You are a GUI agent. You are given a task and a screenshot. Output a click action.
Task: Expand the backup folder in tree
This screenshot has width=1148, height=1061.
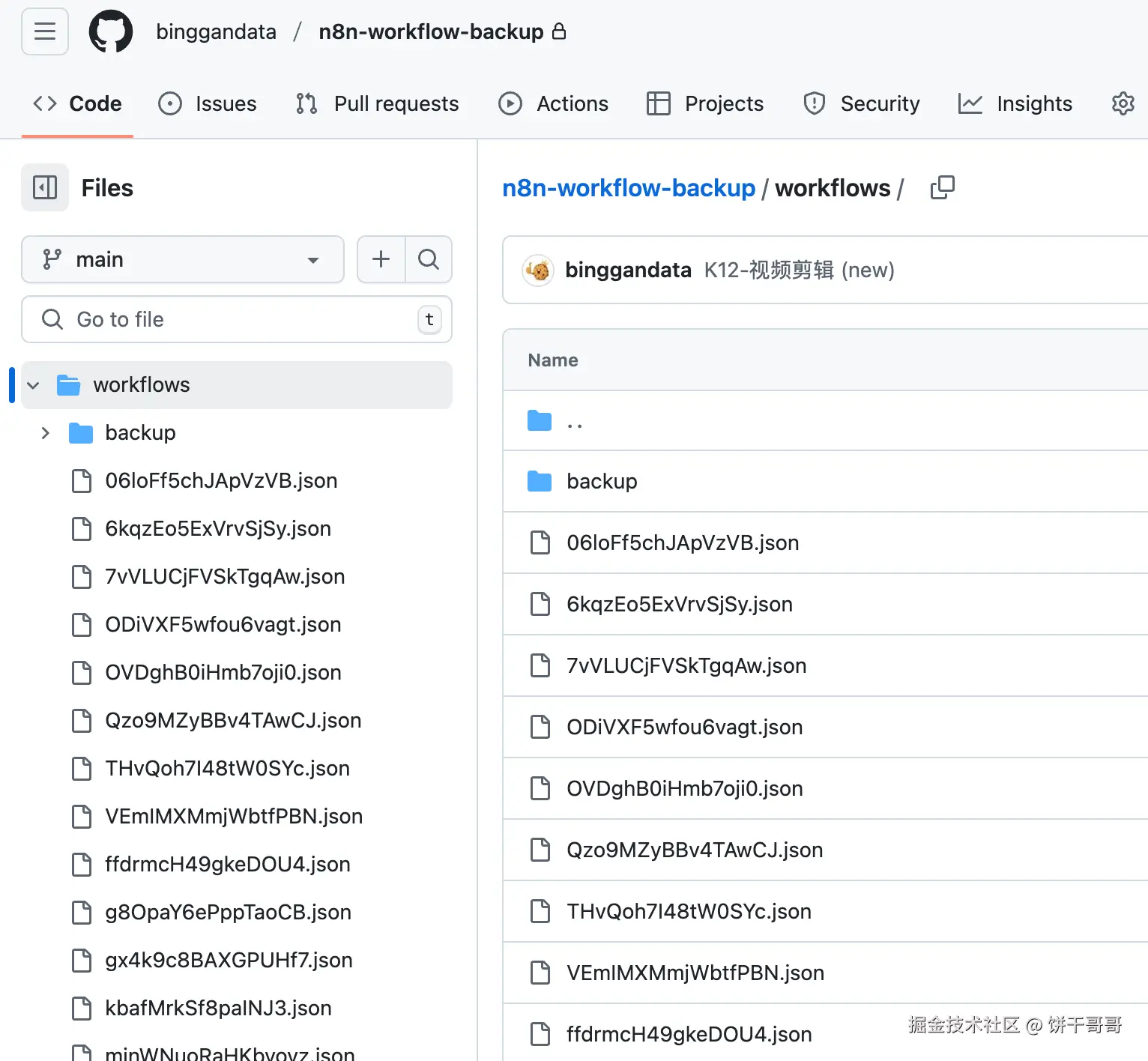click(x=46, y=433)
